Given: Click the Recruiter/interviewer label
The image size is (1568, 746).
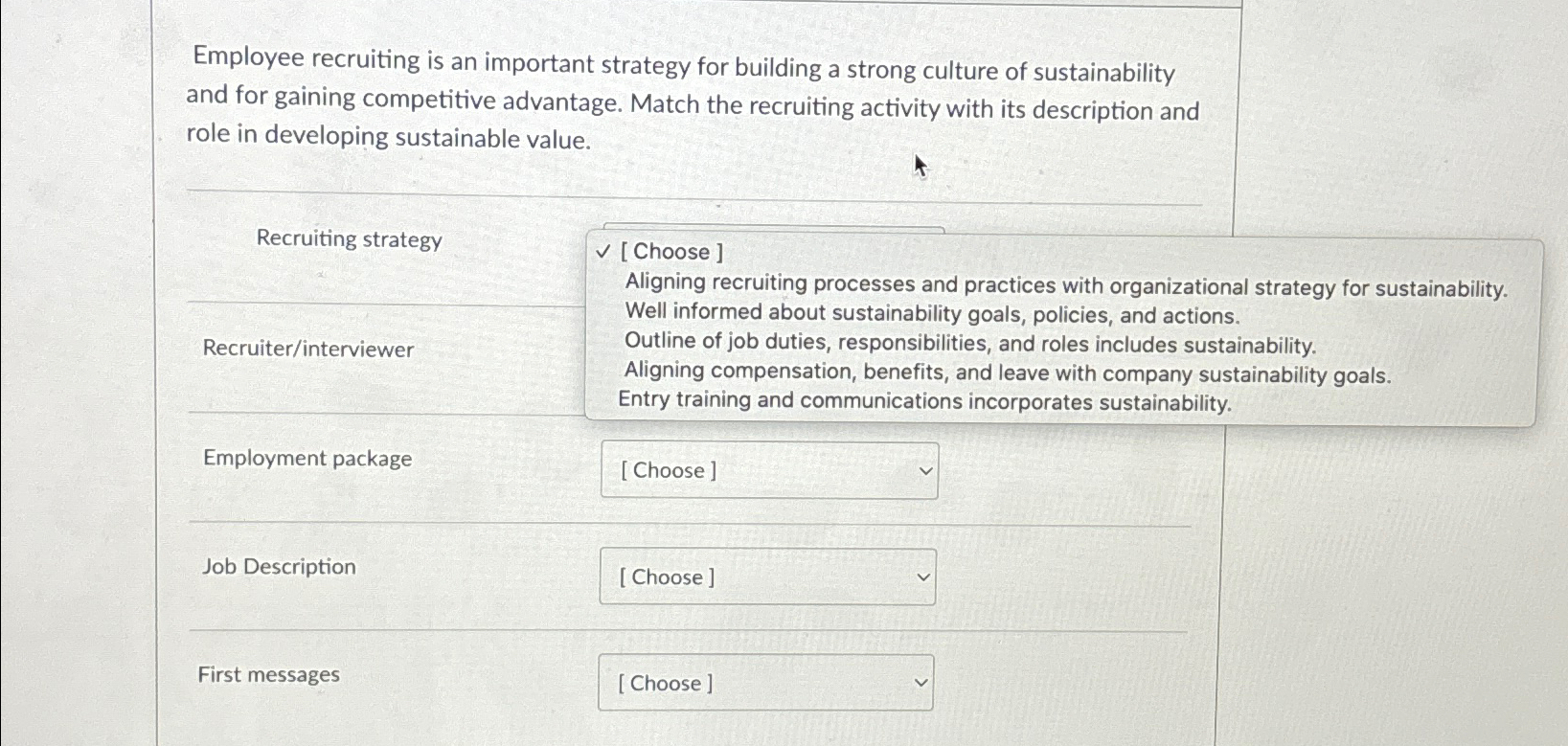Looking at the screenshot, I should [308, 350].
